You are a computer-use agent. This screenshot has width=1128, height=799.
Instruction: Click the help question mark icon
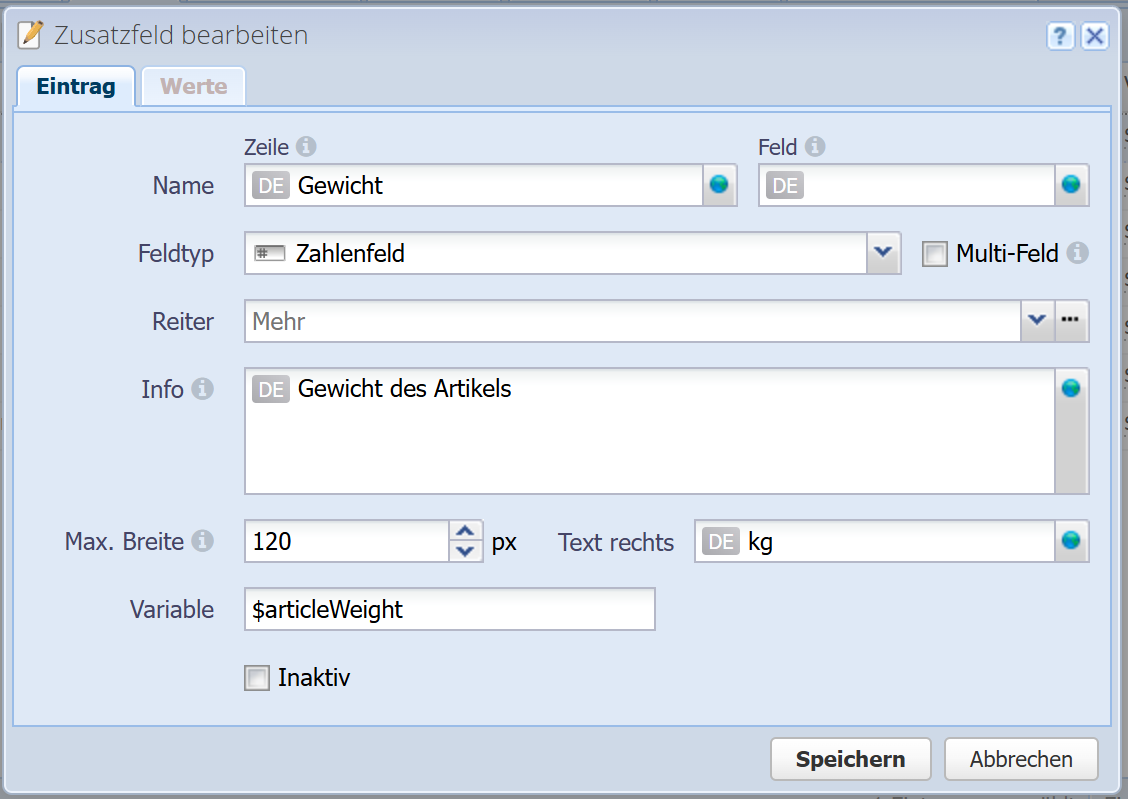(x=1060, y=37)
